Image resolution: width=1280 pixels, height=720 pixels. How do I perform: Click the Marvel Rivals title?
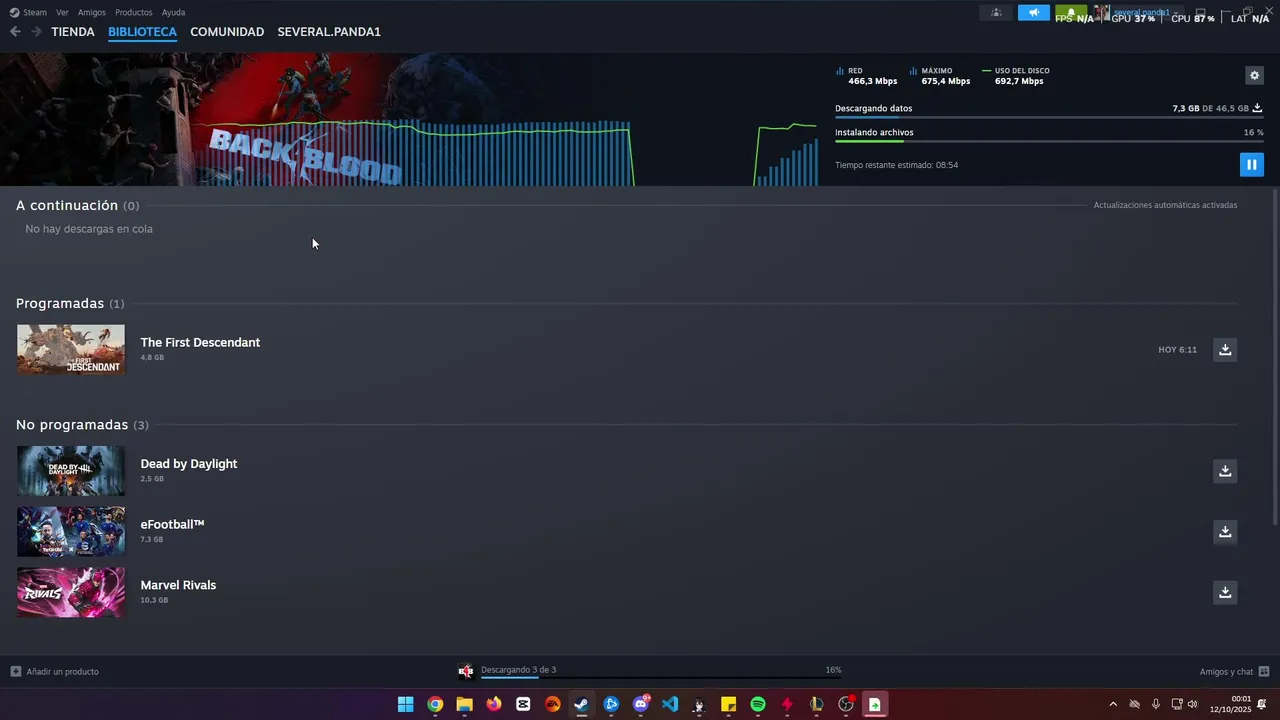point(178,585)
